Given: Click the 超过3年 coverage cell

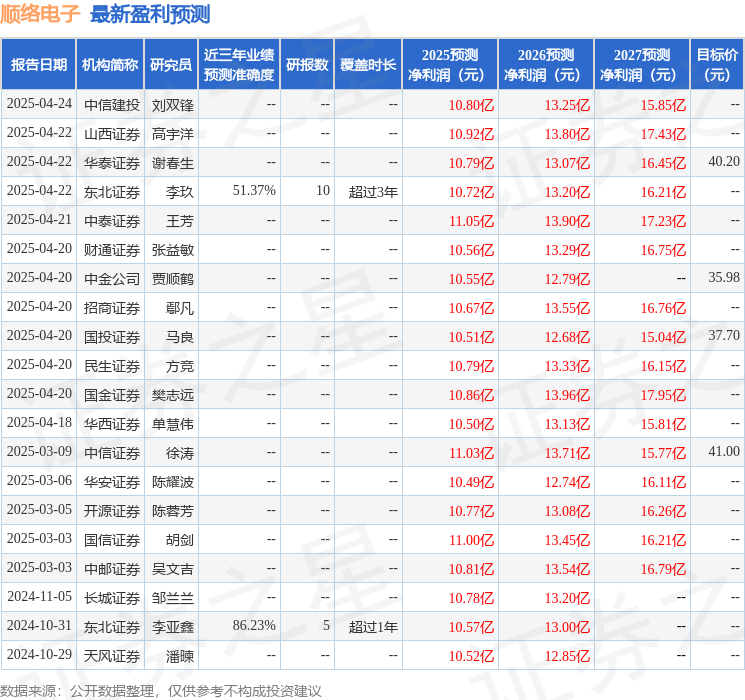Looking at the screenshot, I should 373,192.
